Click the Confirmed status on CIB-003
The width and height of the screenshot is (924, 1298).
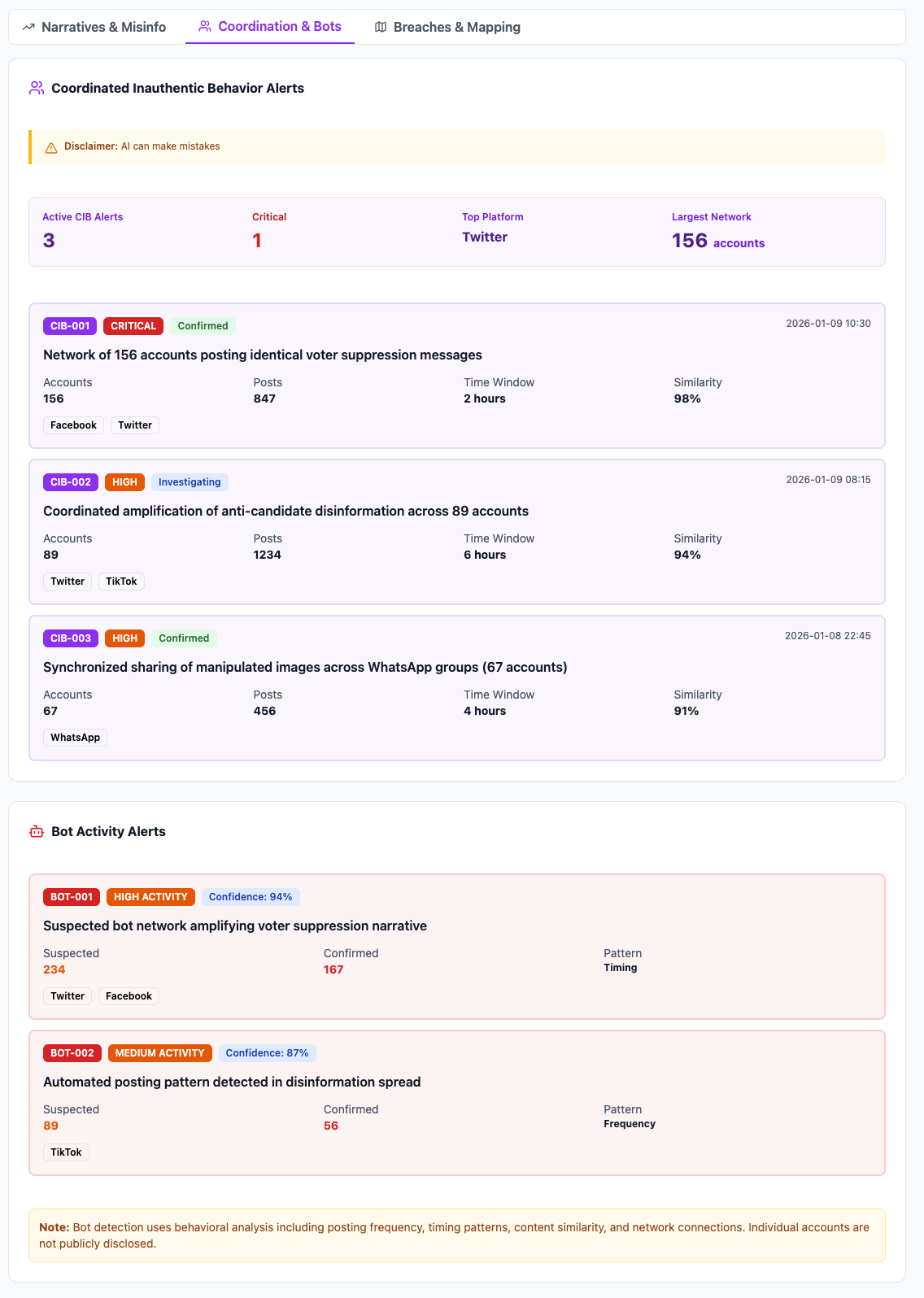pos(184,638)
